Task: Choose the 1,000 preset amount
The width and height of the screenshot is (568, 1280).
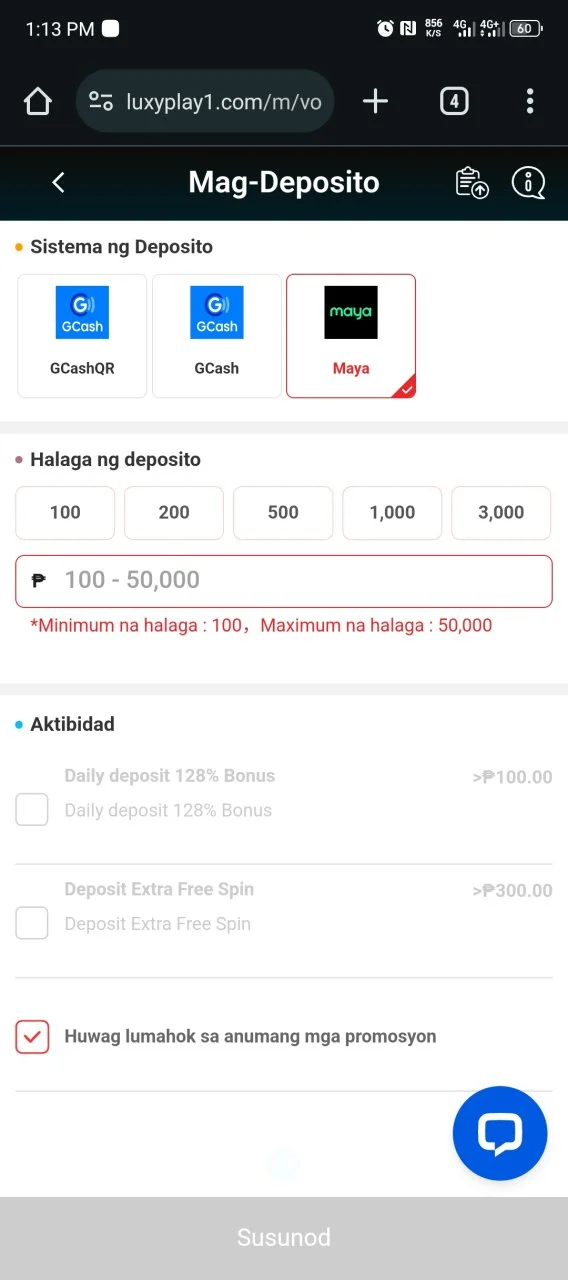Action: click(x=392, y=512)
